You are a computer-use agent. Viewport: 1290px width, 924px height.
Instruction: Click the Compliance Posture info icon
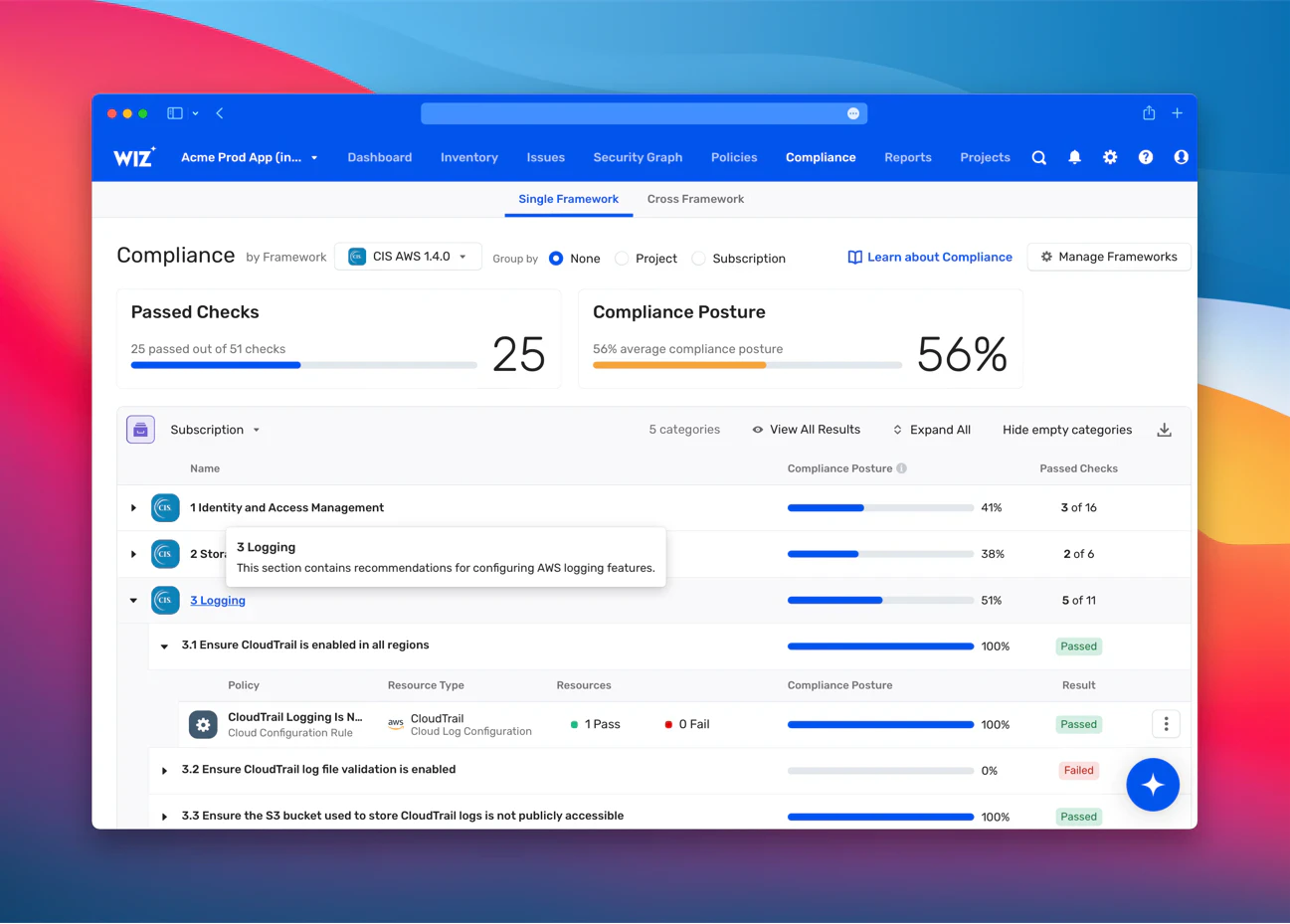[902, 468]
